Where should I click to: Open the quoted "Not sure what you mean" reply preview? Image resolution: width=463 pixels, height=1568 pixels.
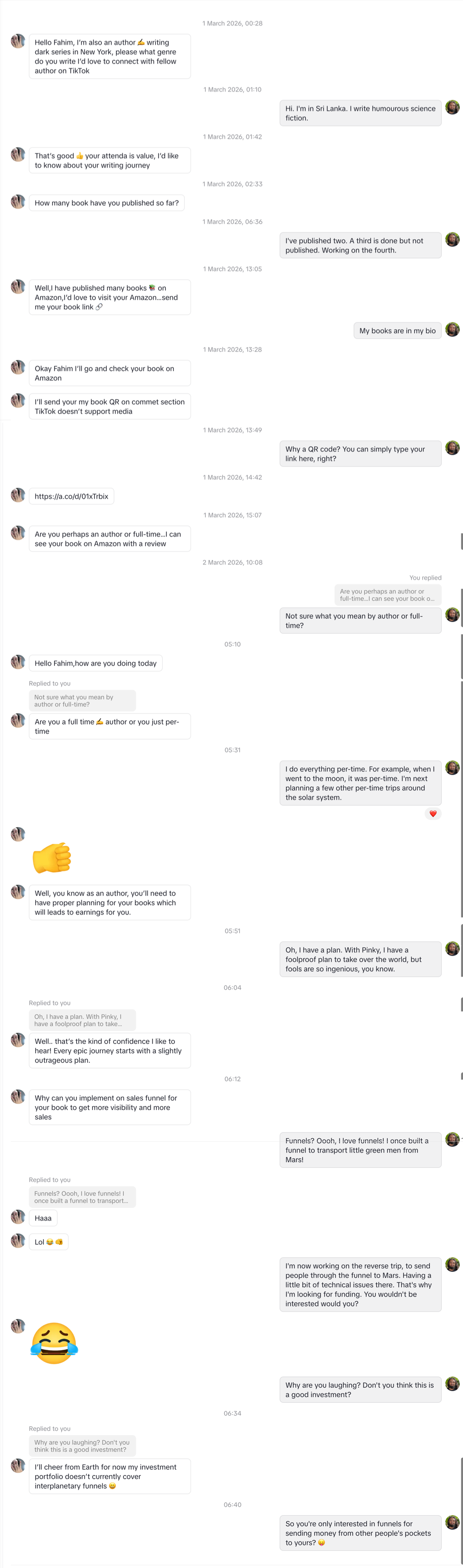coord(82,701)
